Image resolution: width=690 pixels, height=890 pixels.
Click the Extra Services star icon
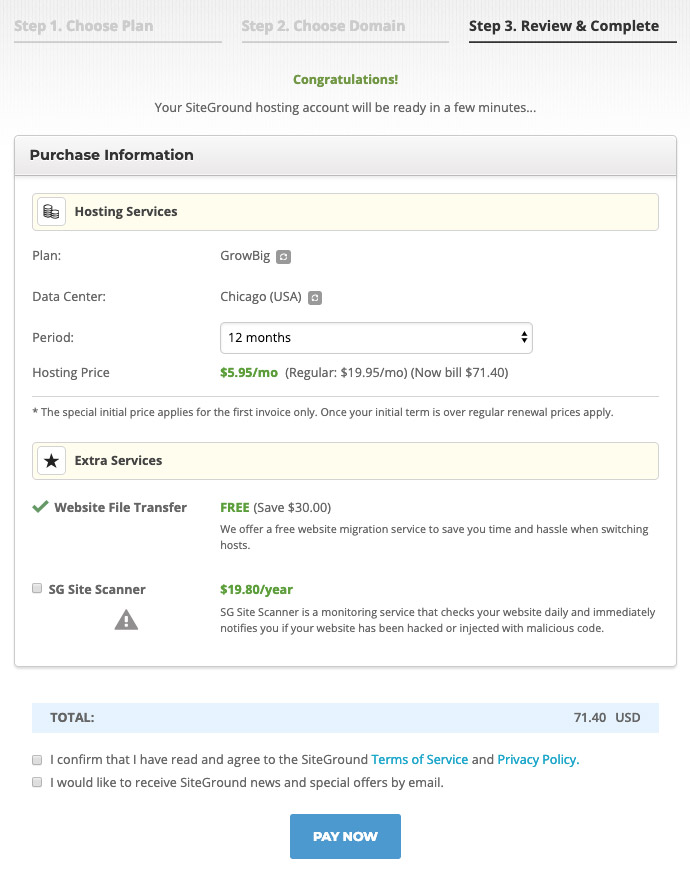click(52, 461)
